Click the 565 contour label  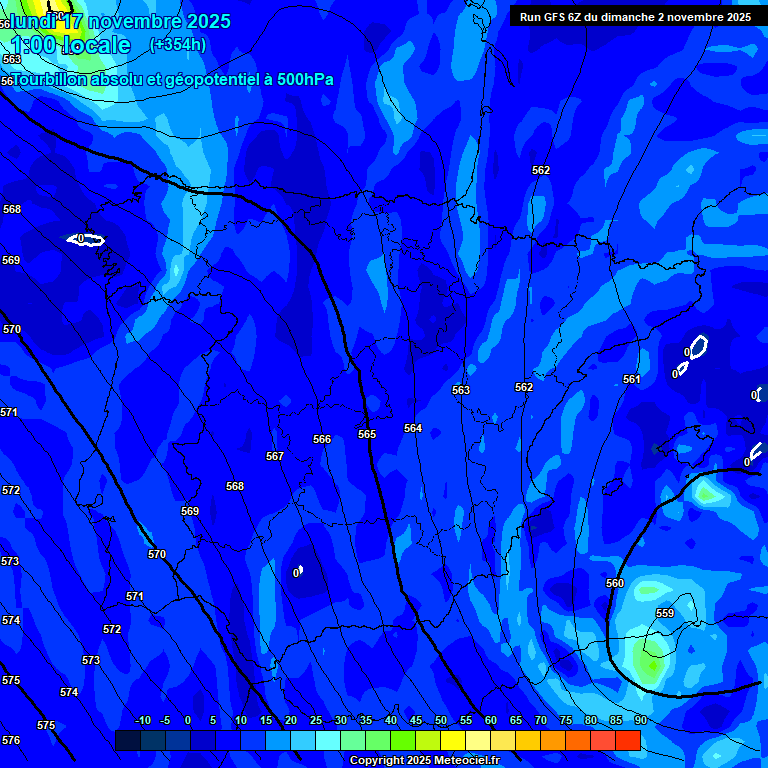click(367, 434)
